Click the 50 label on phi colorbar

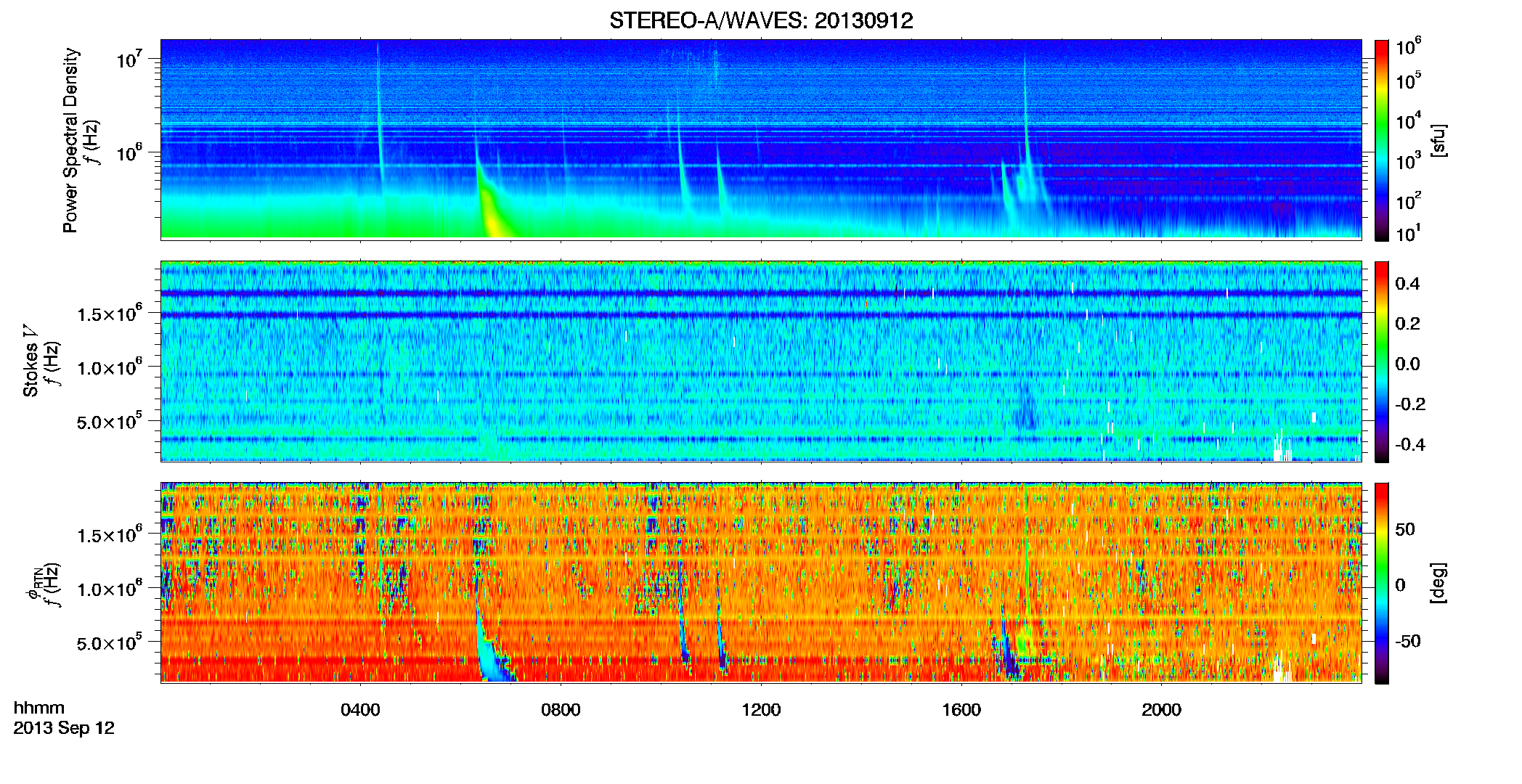click(x=1405, y=529)
